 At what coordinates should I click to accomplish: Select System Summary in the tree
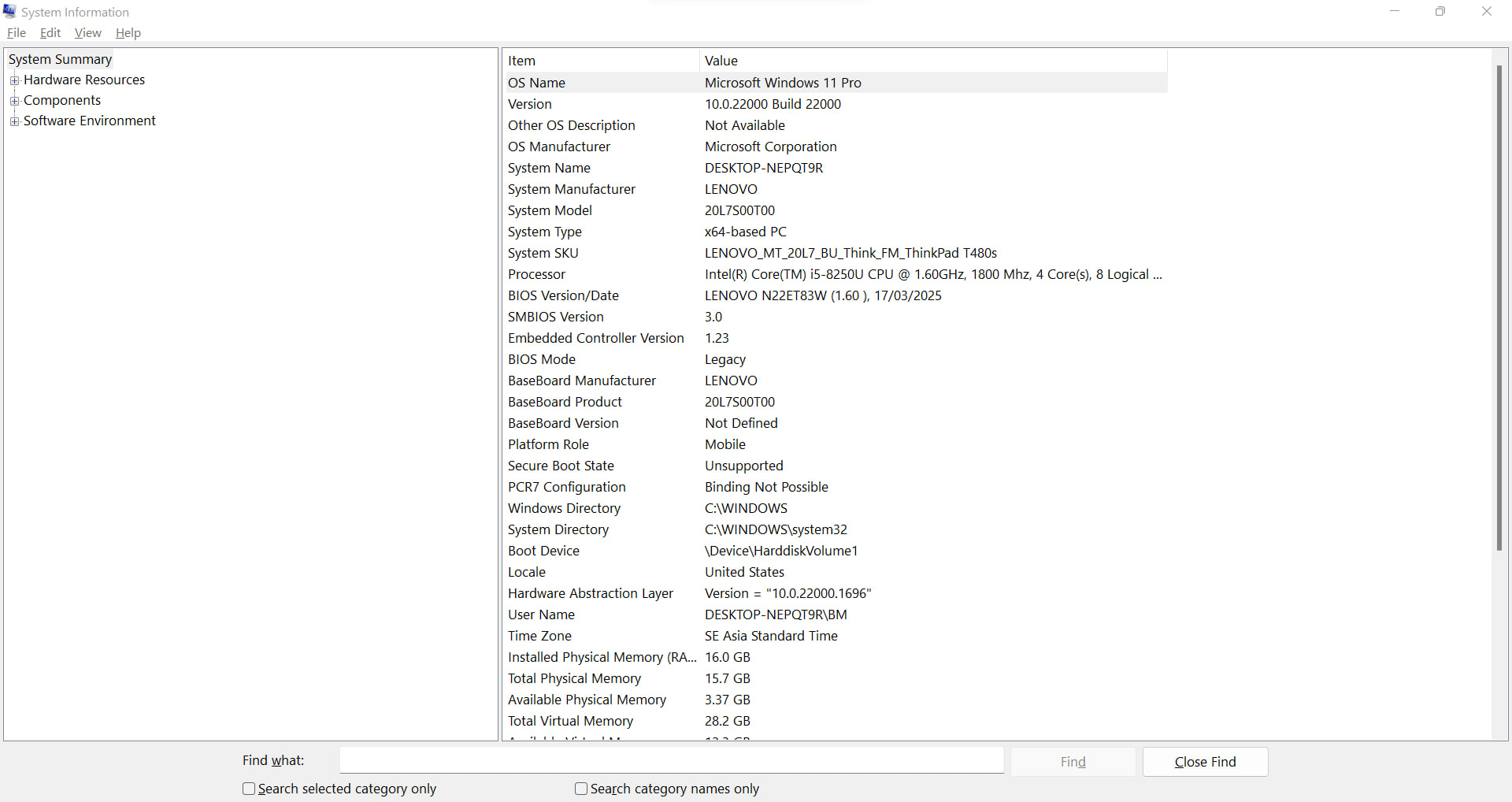click(x=60, y=59)
